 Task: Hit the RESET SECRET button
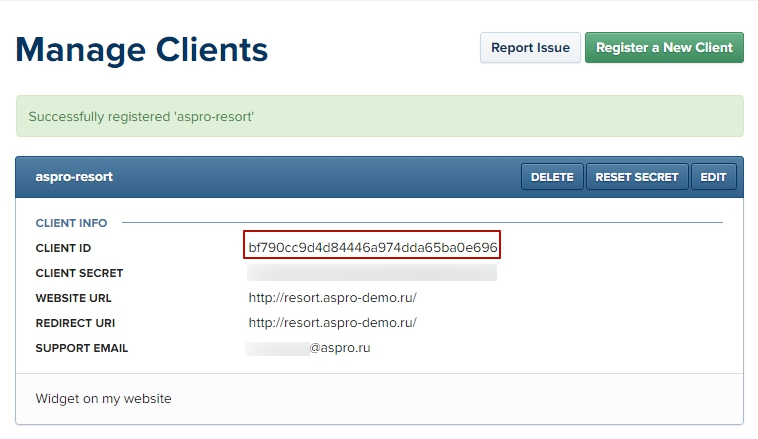point(637,177)
